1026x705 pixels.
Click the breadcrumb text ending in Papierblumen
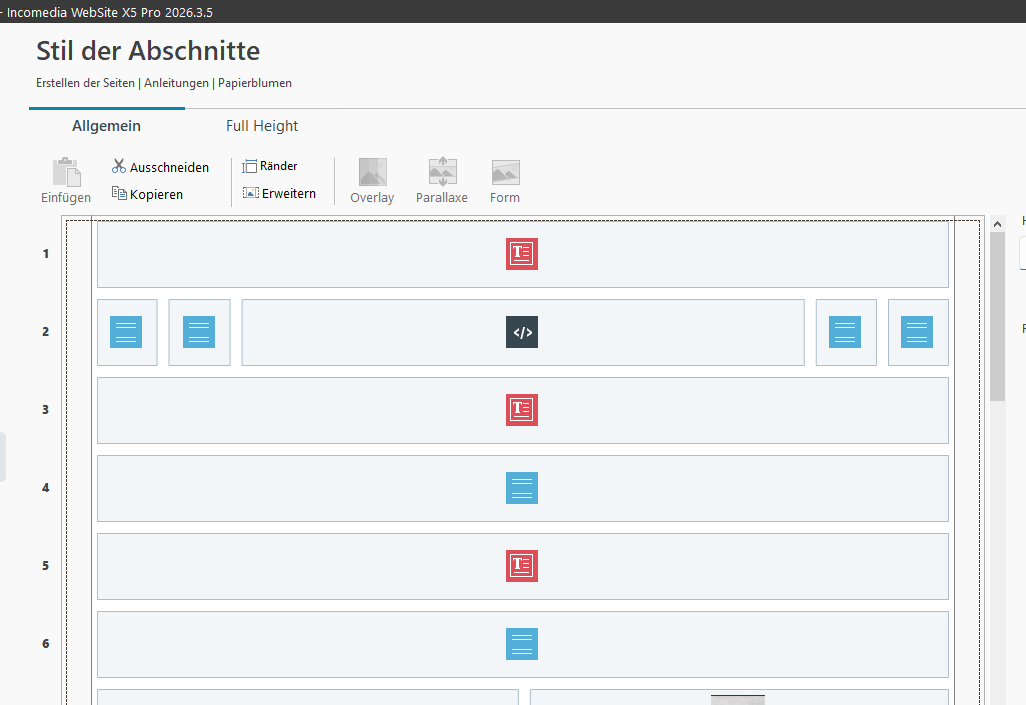point(164,83)
